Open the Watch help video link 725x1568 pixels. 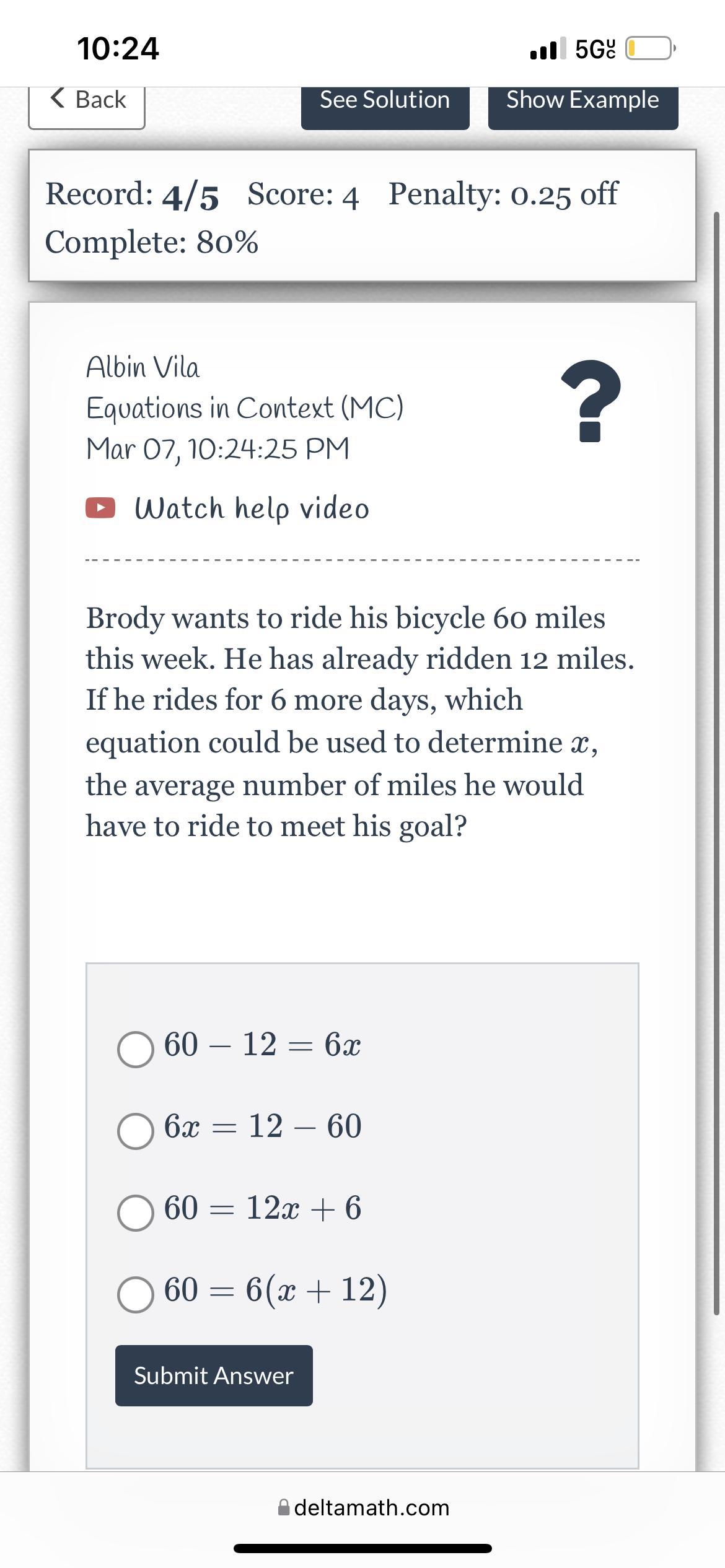[252, 508]
